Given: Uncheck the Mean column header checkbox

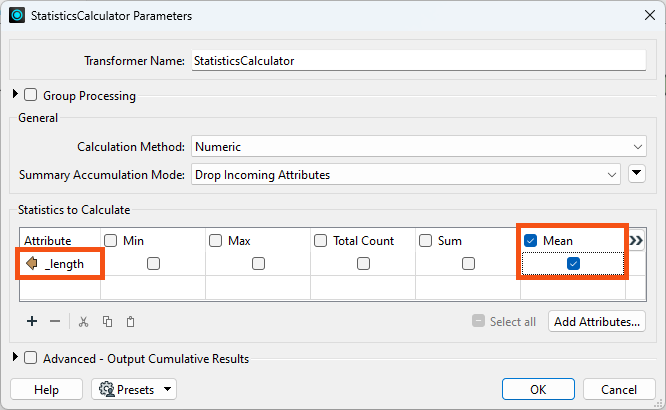Looking at the screenshot, I should click(x=530, y=240).
